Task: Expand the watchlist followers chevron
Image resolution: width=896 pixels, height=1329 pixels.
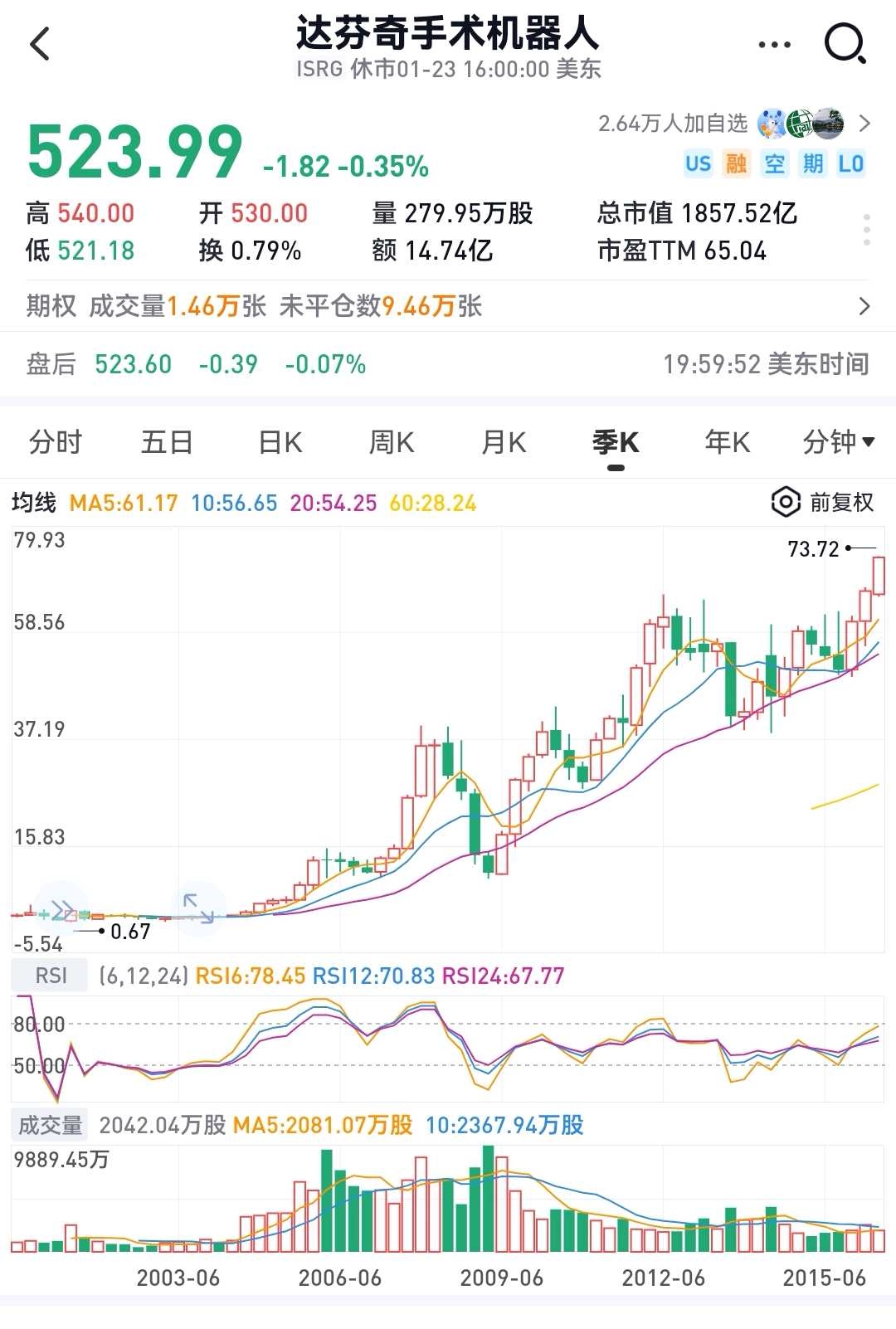Action: [865, 124]
